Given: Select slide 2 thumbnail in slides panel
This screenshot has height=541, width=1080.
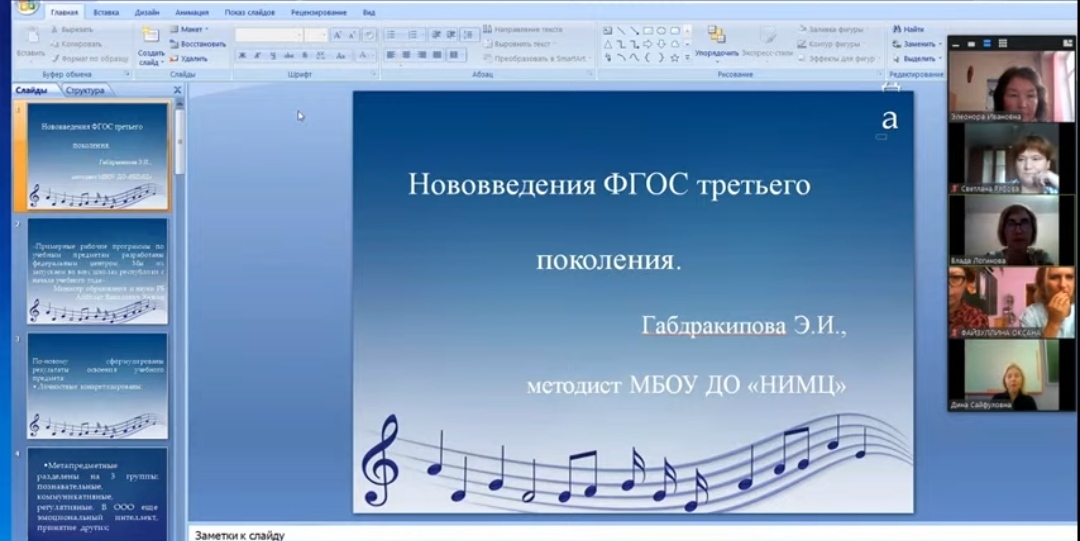Looking at the screenshot, I should coord(97,271).
